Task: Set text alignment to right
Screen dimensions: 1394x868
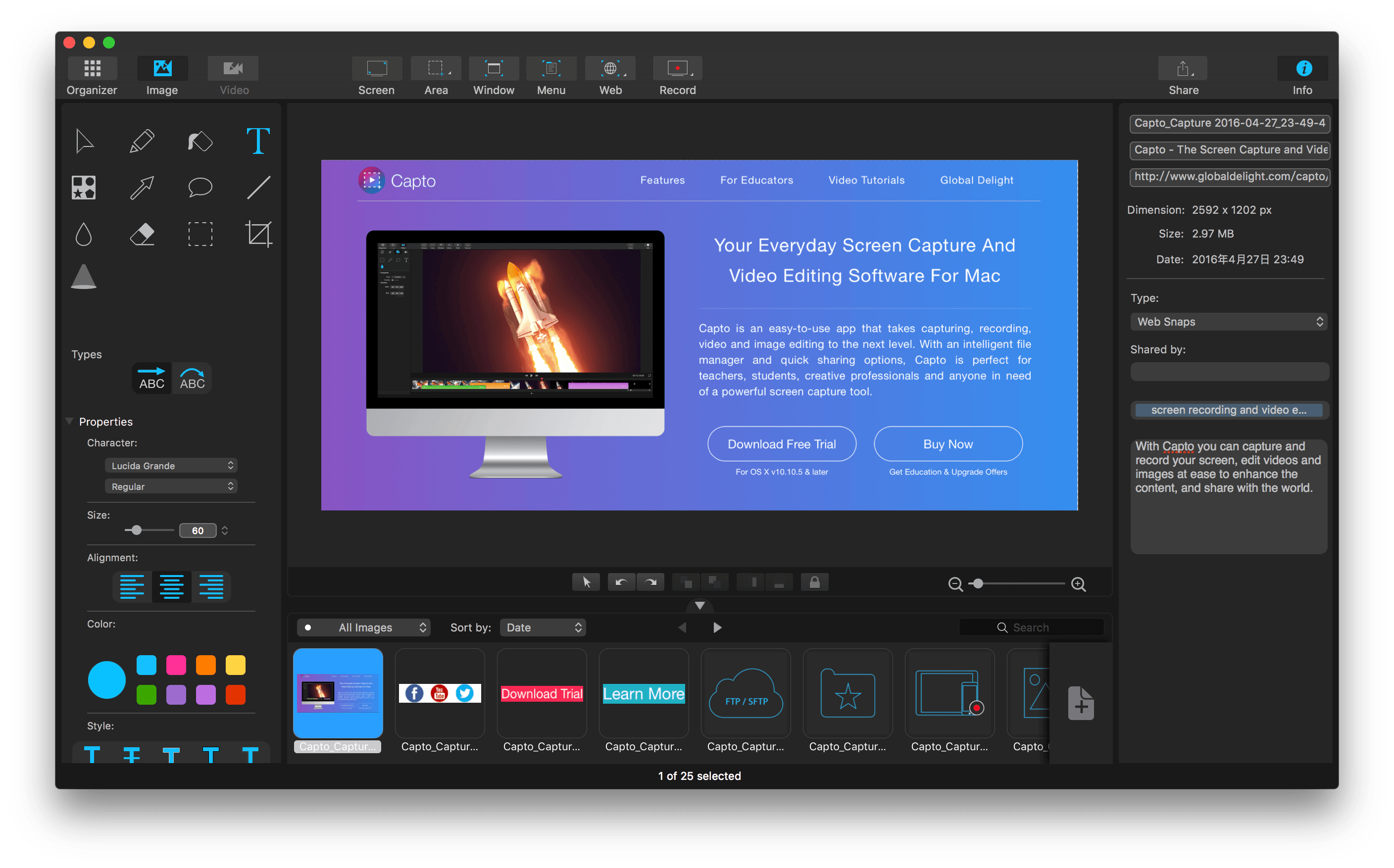Action: tap(211, 587)
